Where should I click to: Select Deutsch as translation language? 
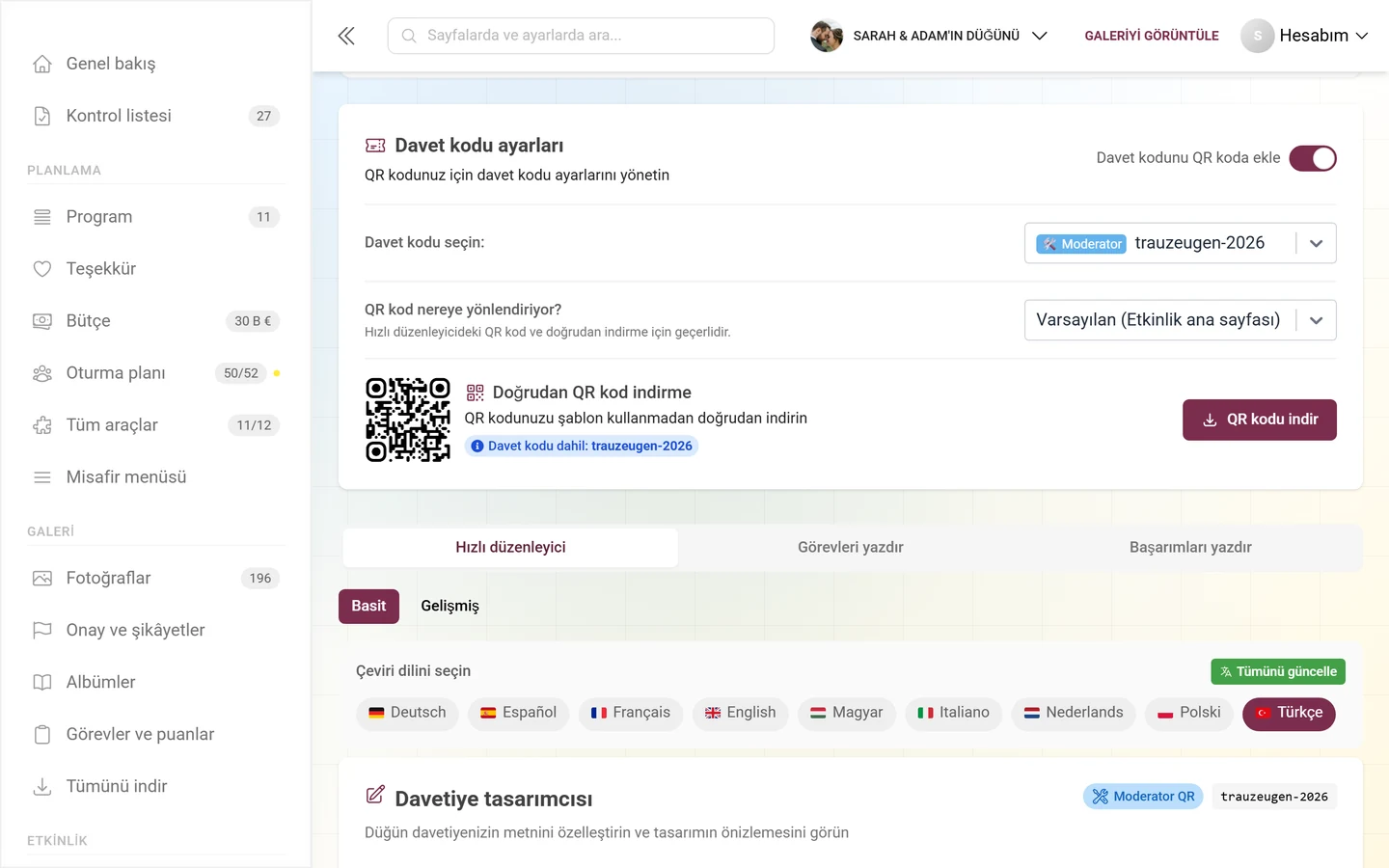point(407,713)
